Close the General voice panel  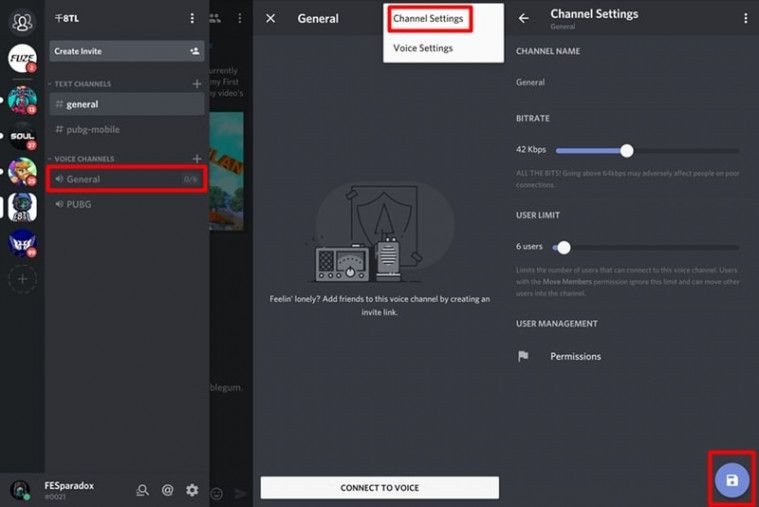tap(271, 18)
